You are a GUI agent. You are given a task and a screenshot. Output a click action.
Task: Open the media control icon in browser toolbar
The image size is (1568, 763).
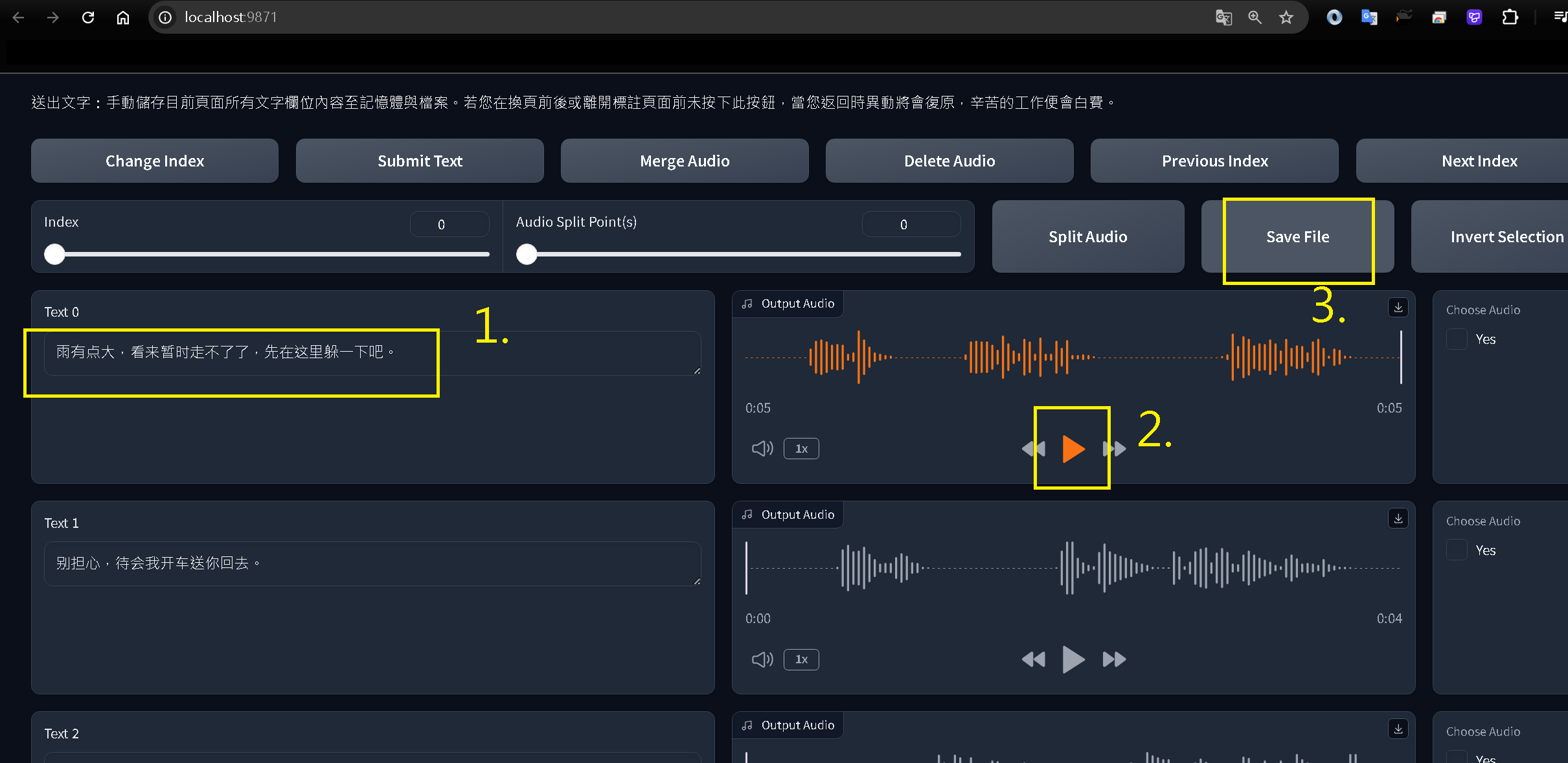point(1560,17)
